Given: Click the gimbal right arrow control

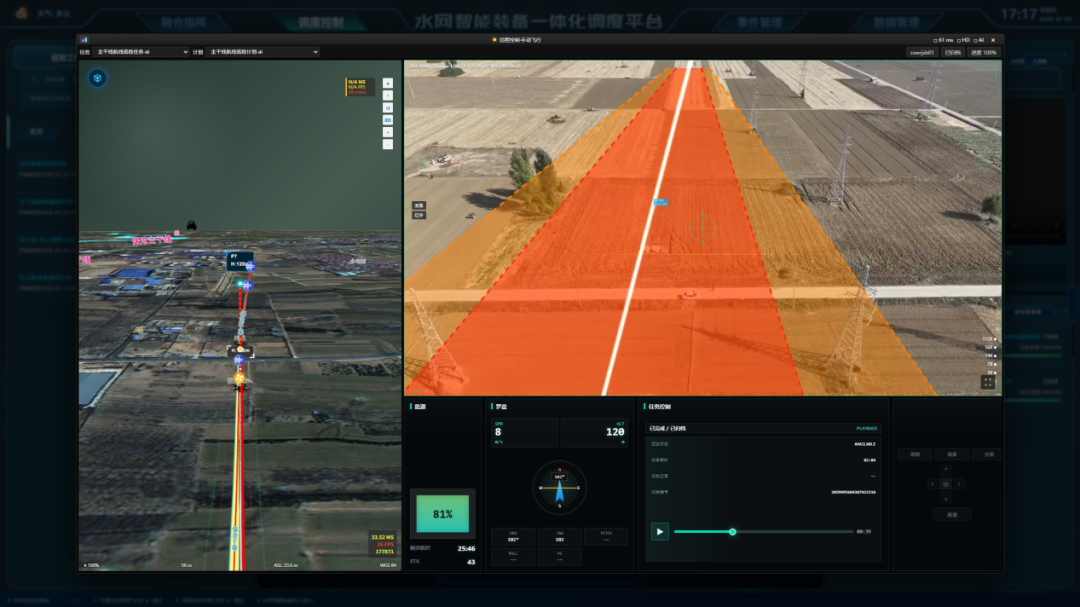Looking at the screenshot, I should (x=959, y=484).
